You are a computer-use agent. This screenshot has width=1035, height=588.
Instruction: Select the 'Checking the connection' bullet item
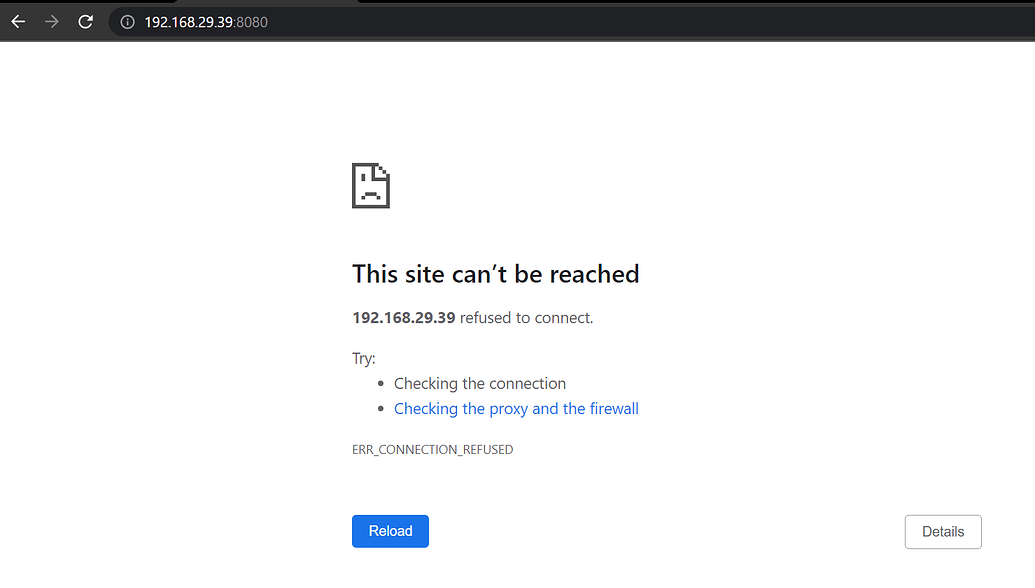pyautogui.click(x=479, y=383)
